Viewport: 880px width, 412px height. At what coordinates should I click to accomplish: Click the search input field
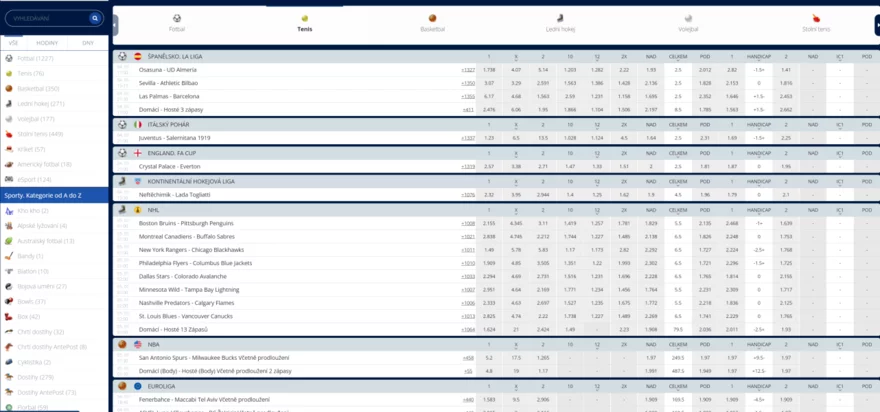pyautogui.click(x=45, y=18)
